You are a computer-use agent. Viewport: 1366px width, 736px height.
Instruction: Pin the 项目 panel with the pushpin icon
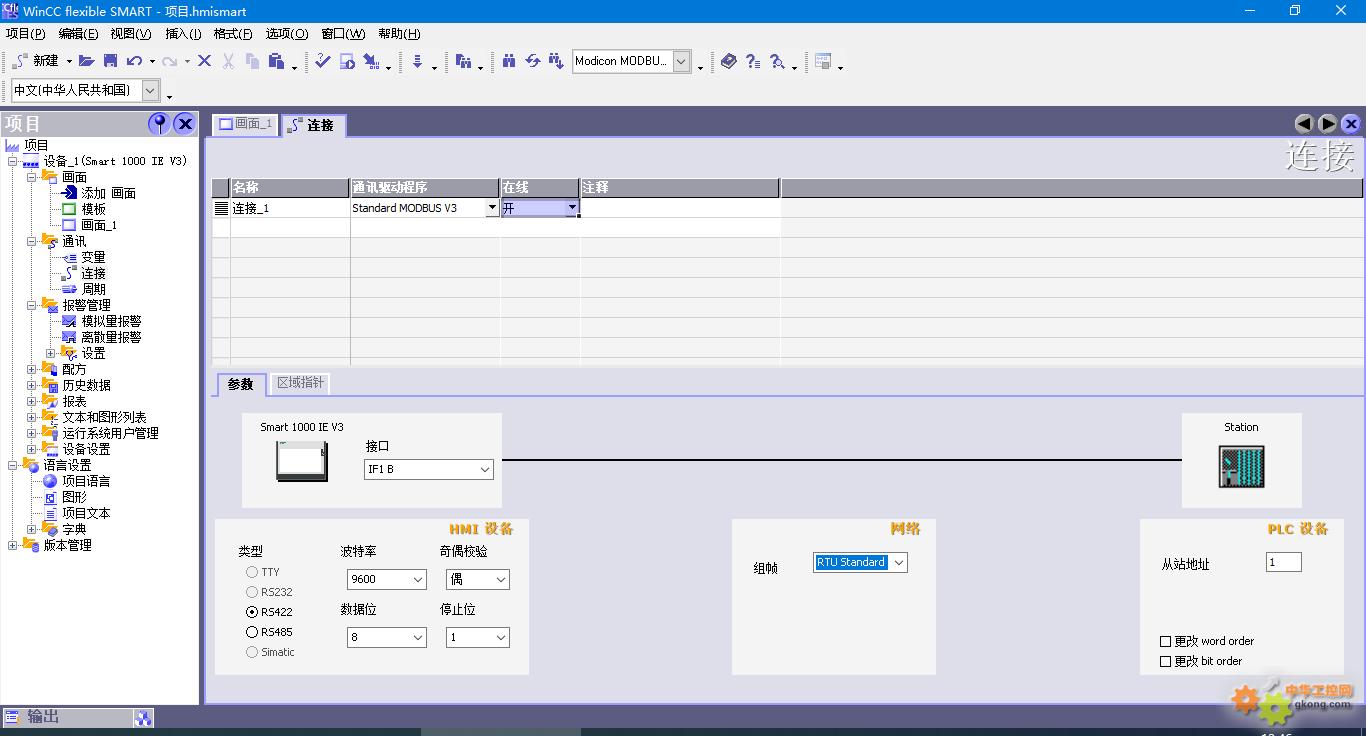click(158, 123)
